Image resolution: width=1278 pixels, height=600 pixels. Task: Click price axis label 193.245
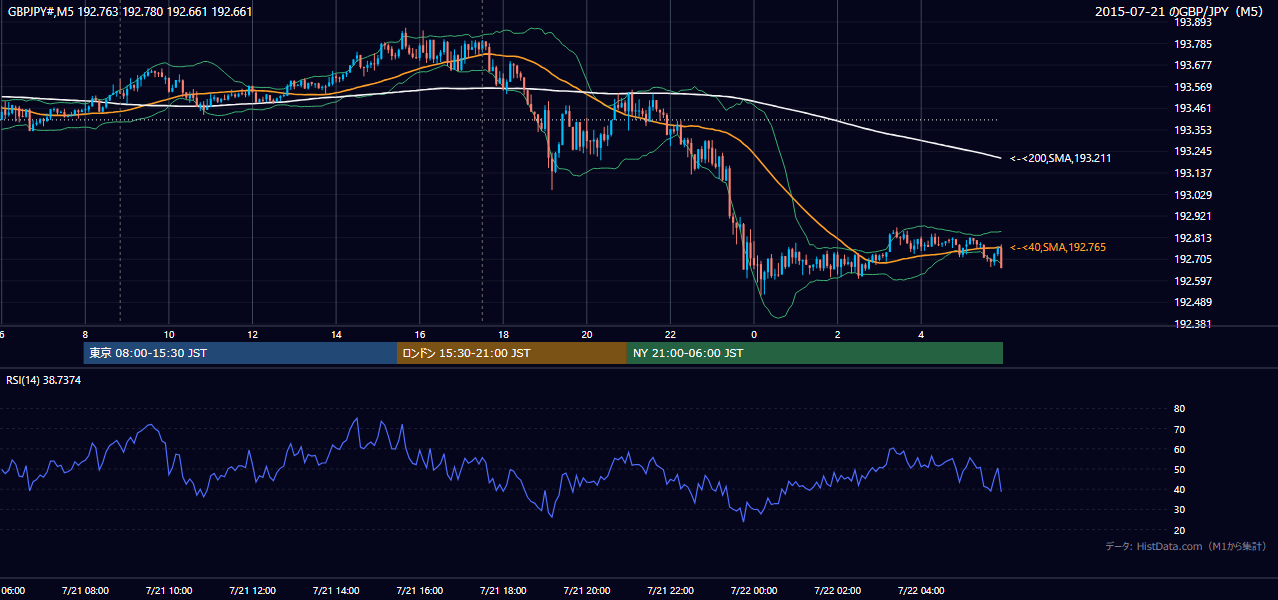(1193, 152)
